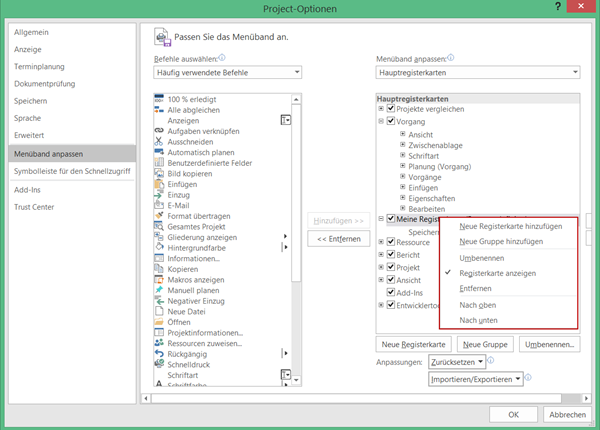Screen dimensions: 600x430
Task: Open the 'Zurücksetzen' dropdown
Action: [x=457, y=362]
